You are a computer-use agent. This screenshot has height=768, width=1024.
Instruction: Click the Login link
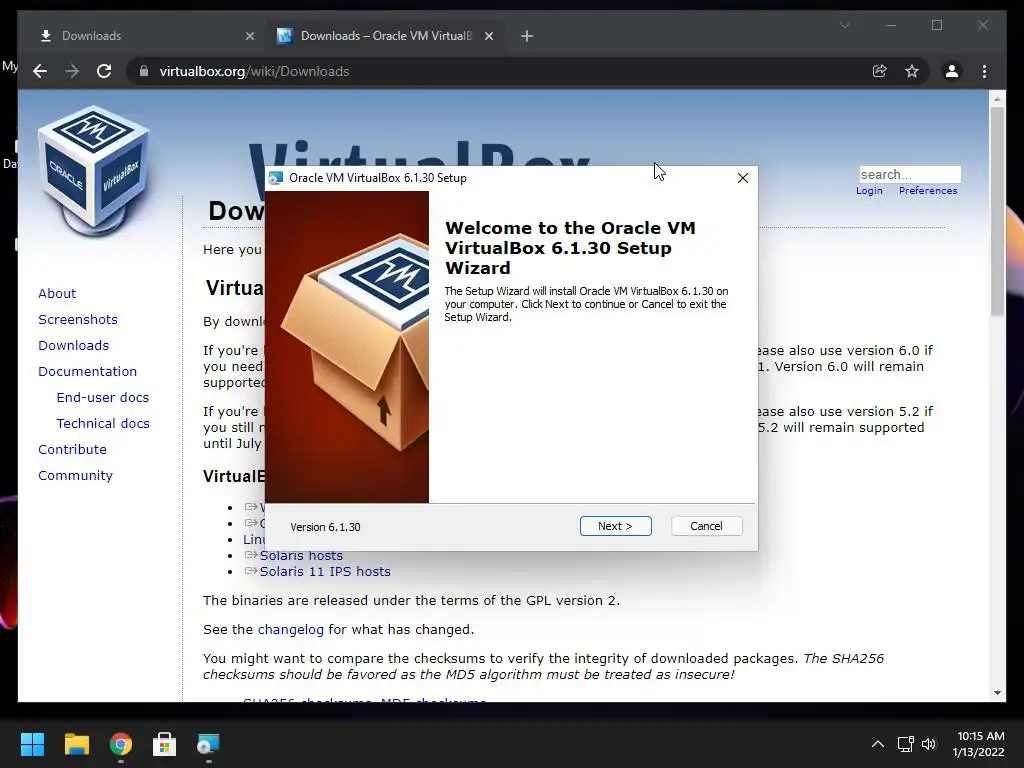869,191
